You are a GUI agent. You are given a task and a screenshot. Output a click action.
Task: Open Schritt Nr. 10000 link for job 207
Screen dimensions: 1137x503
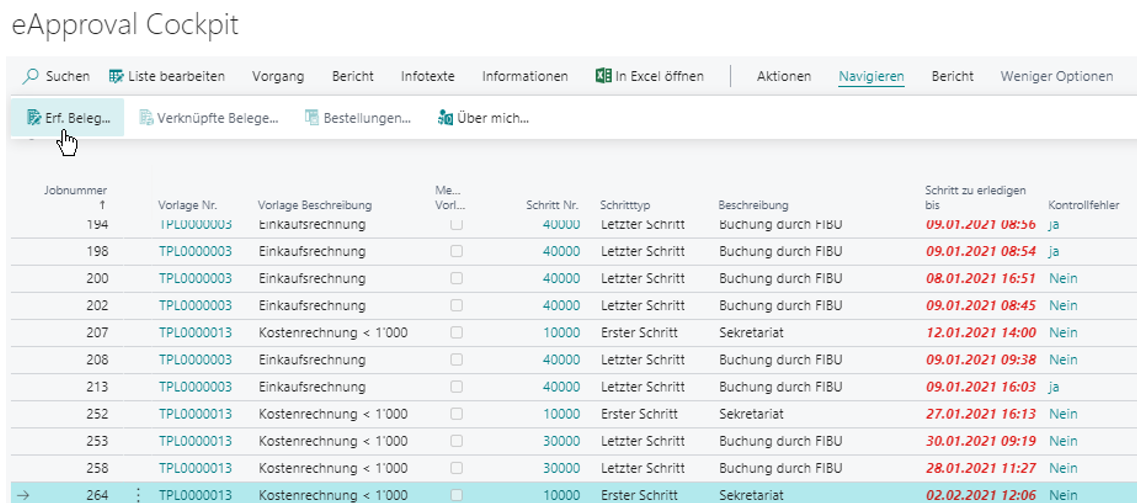click(x=561, y=332)
